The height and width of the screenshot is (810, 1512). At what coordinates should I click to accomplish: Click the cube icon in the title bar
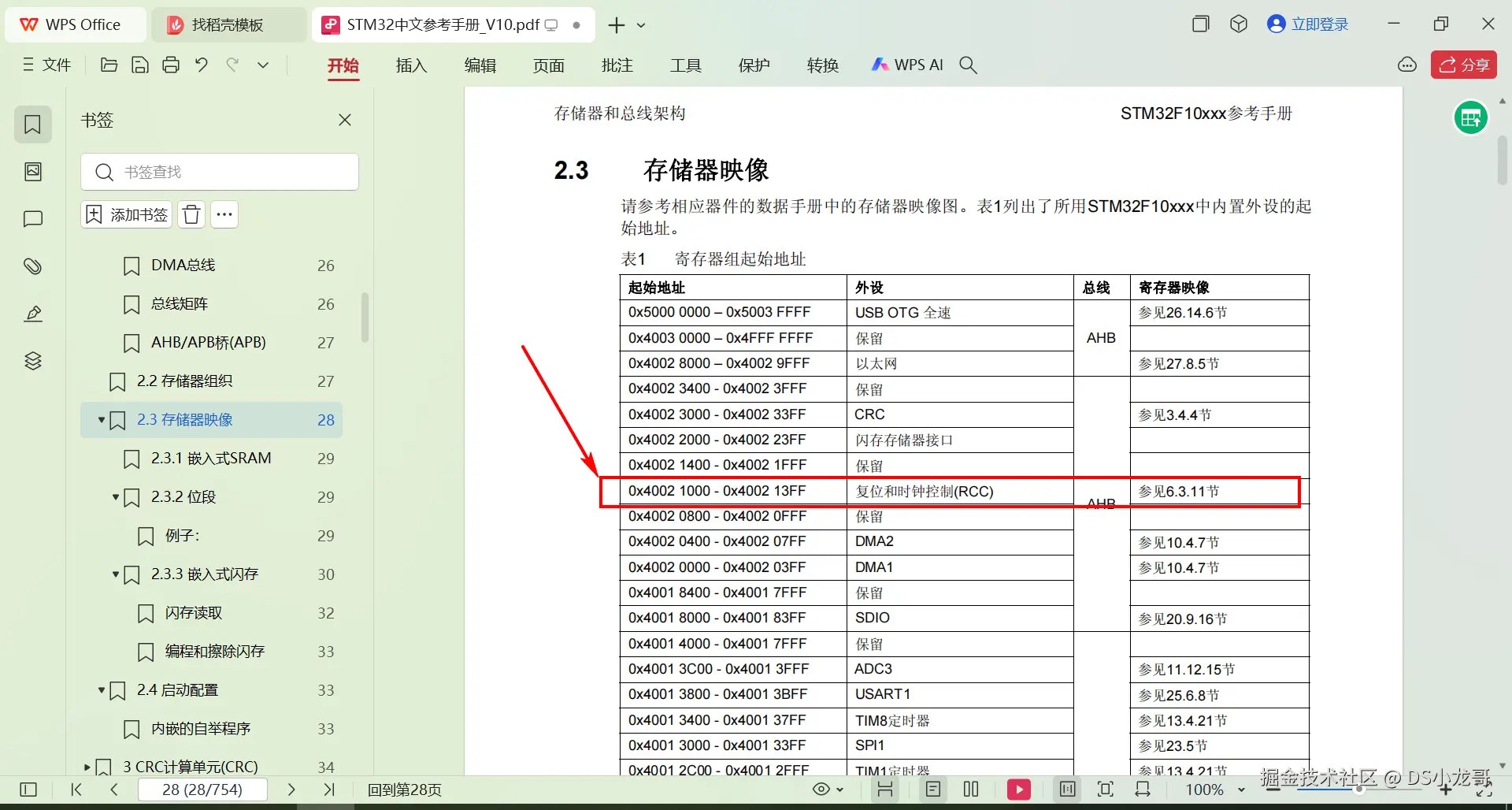(x=1239, y=24)
